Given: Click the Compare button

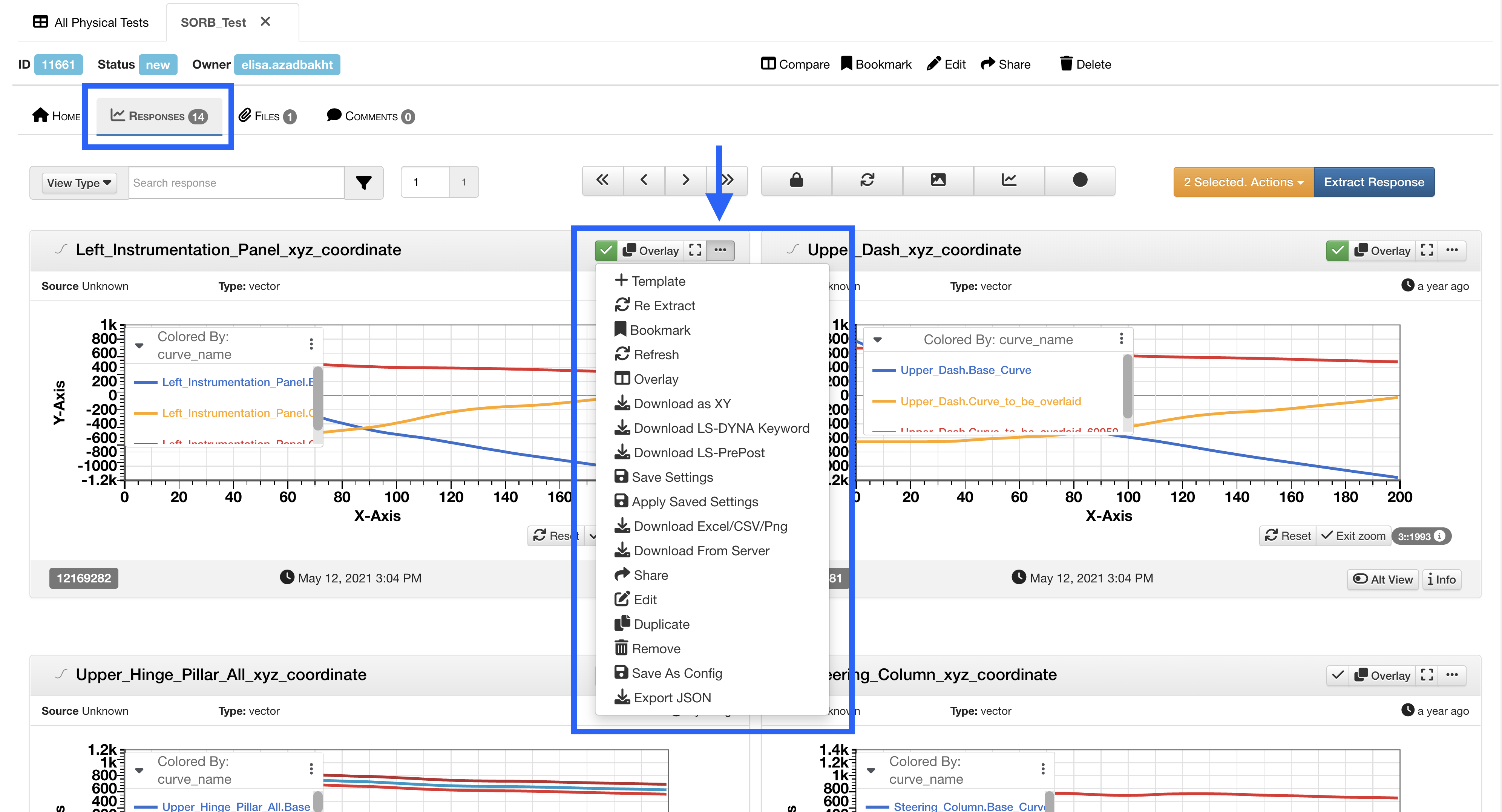Looking at the screenshot, I should [795, 64].
